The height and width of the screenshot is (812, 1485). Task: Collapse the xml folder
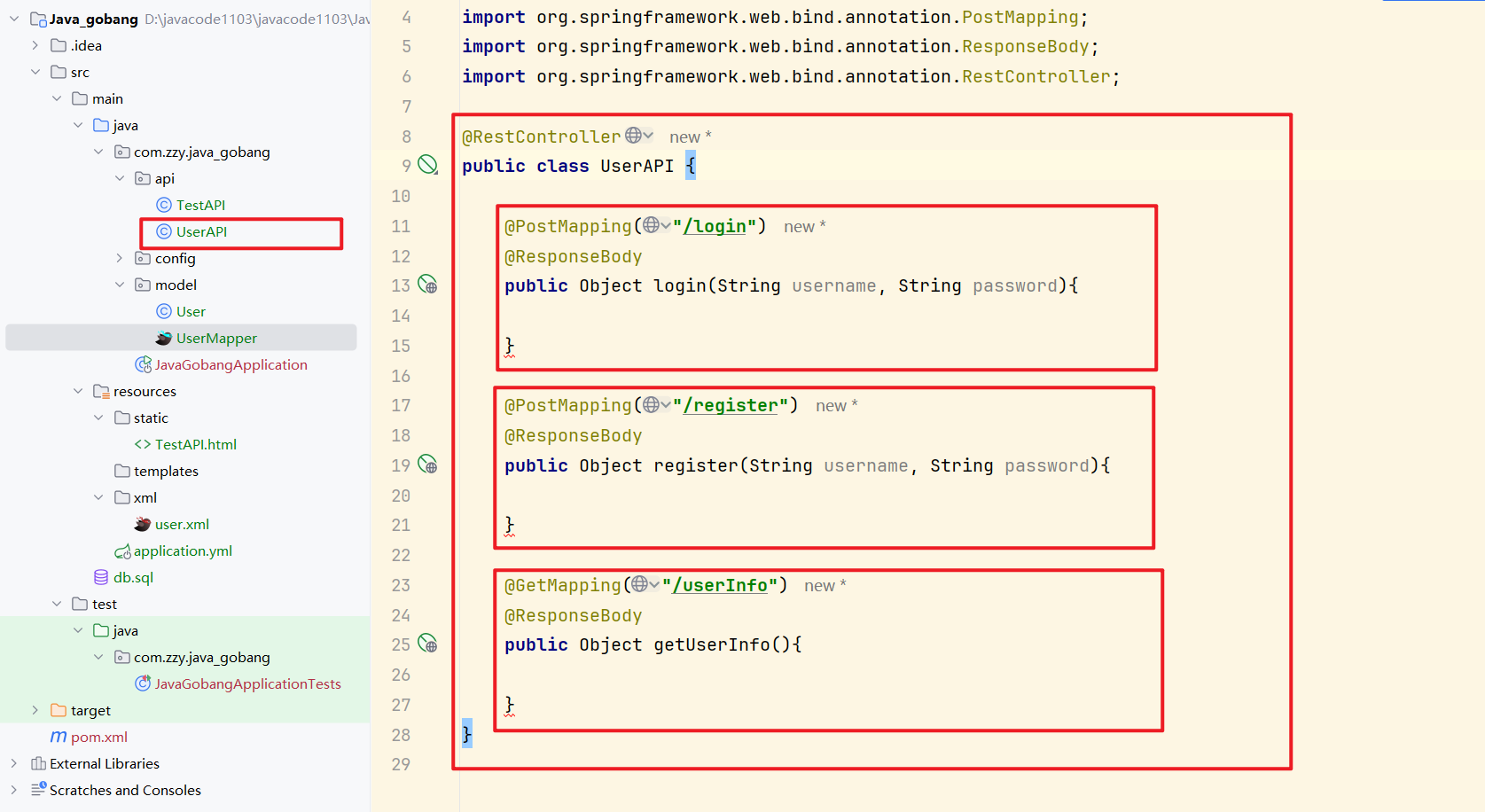(x=98, y=497)
